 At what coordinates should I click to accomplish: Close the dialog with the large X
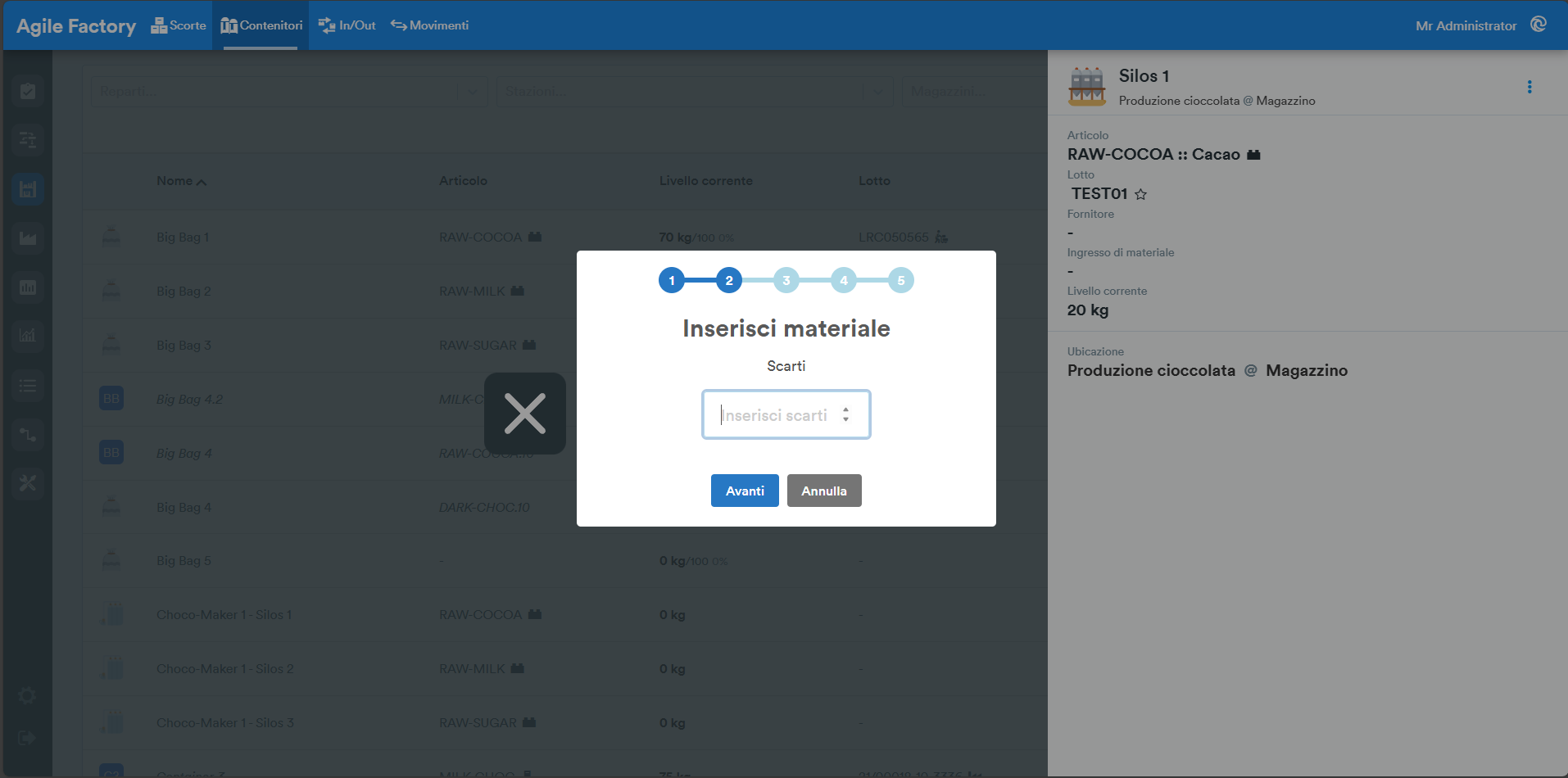click(525, 414)
